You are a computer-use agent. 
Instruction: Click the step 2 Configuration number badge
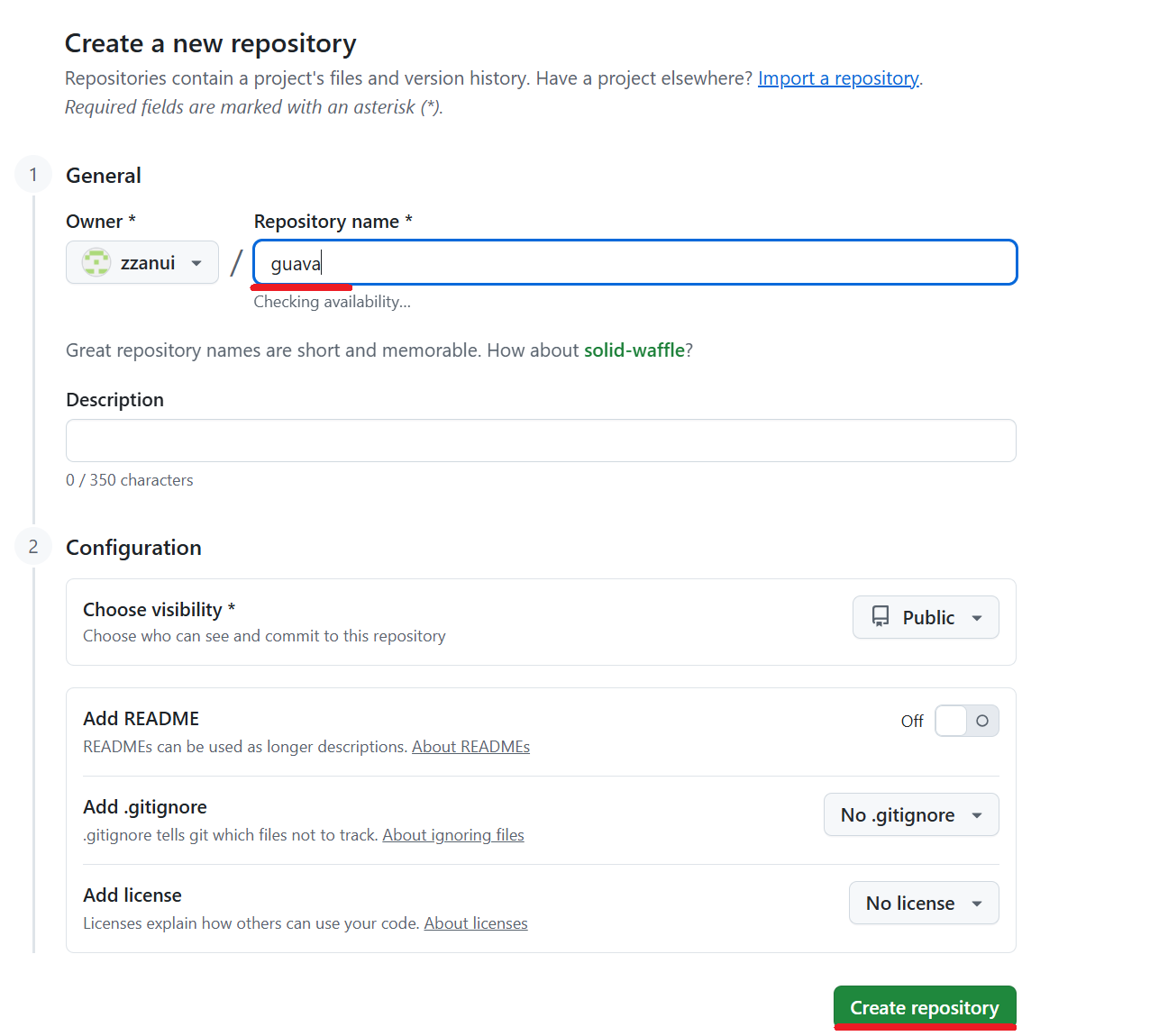coord(33,546)
